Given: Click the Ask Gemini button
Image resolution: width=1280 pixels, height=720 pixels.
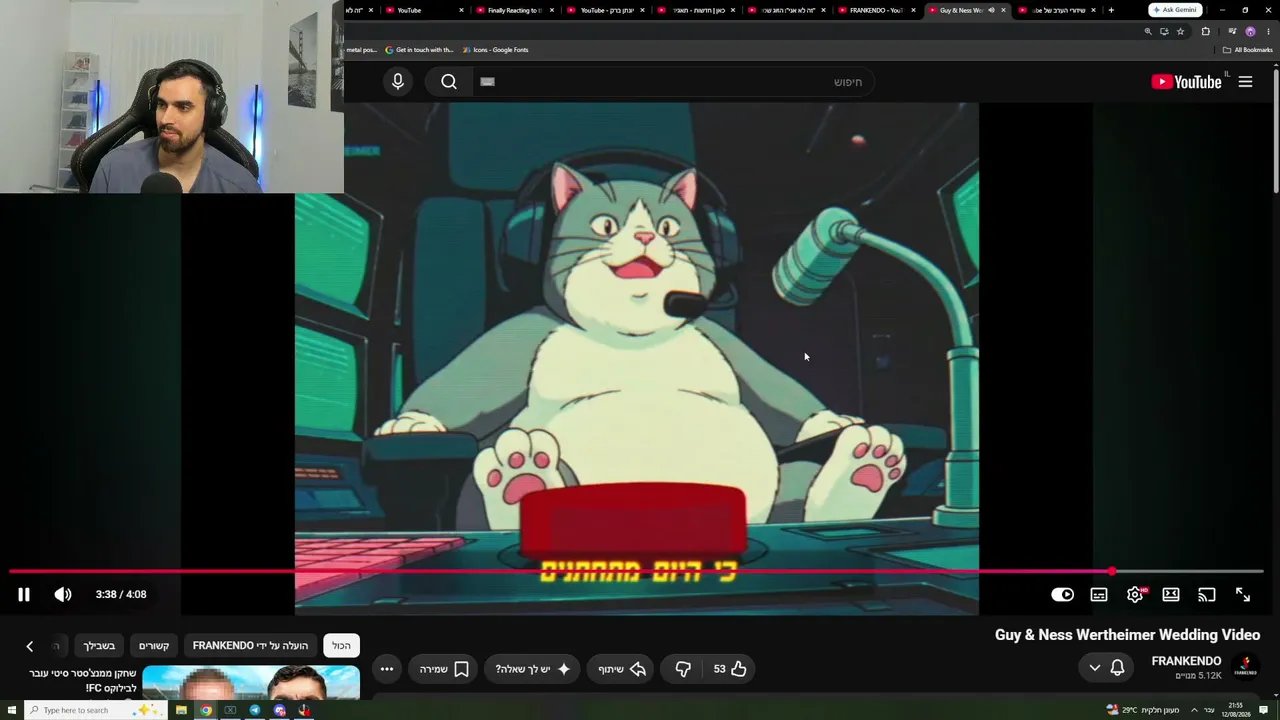Looking at the screenshot, I should click(1174, 10).
